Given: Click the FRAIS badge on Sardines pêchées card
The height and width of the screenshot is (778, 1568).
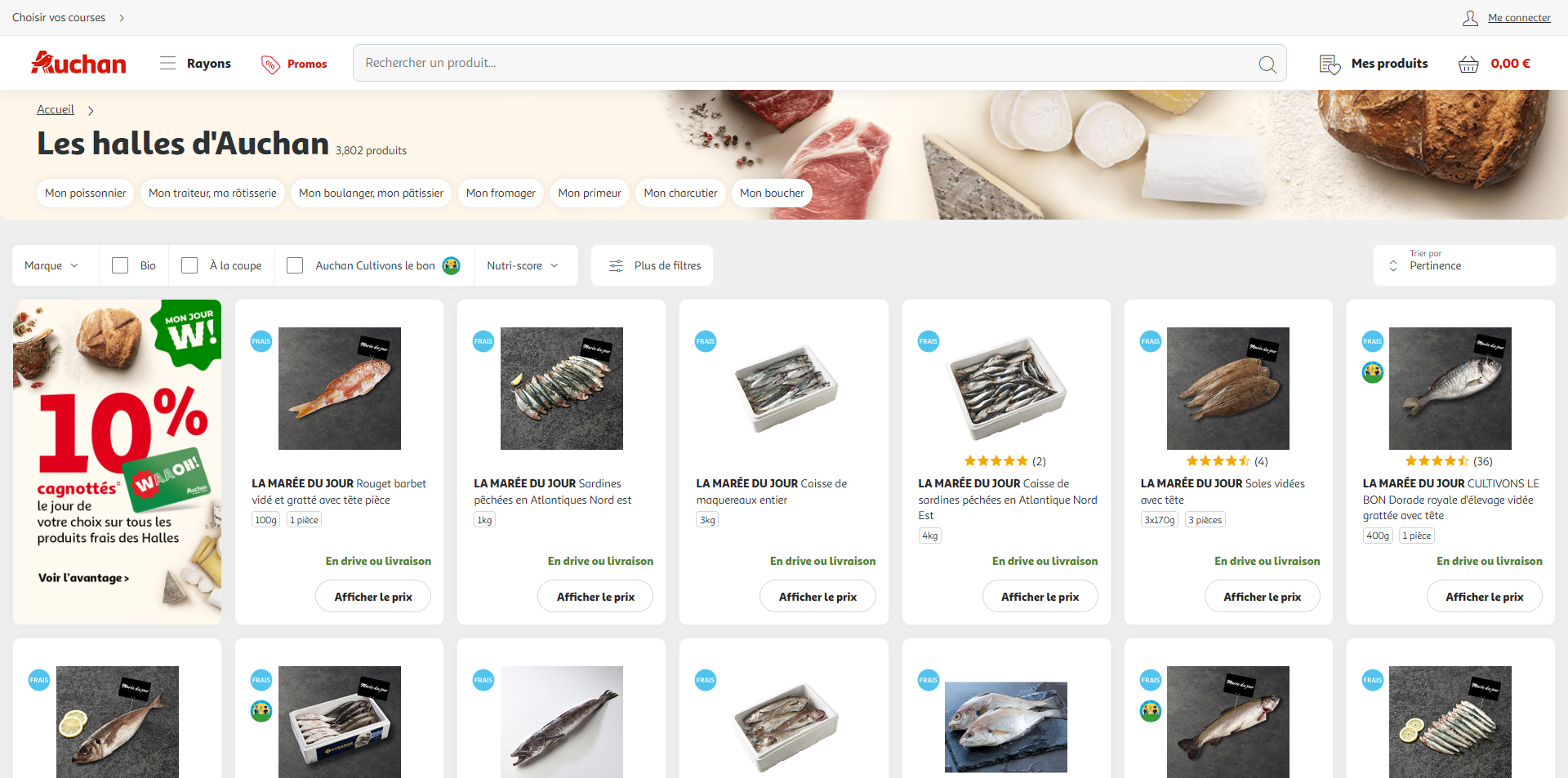Looking at the screenshot, I should pos(483,341).
